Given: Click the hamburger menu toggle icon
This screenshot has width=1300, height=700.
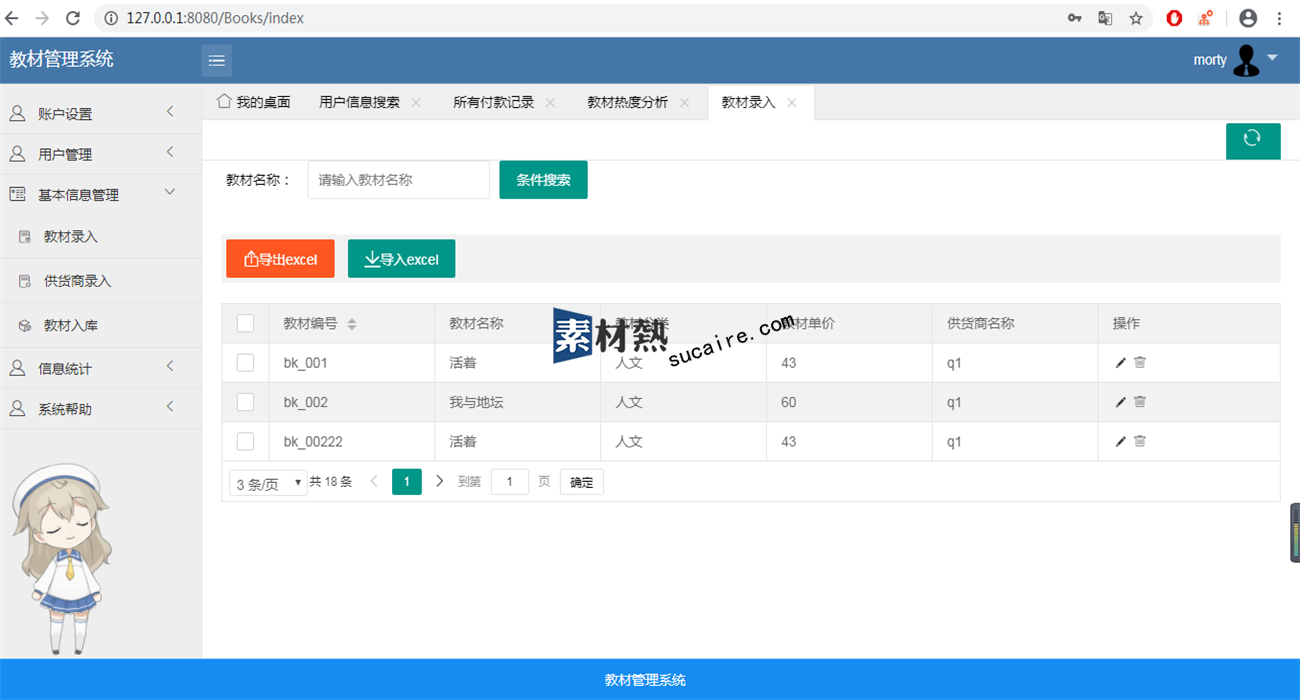Looking at the screenshot, I should [216, 60].
